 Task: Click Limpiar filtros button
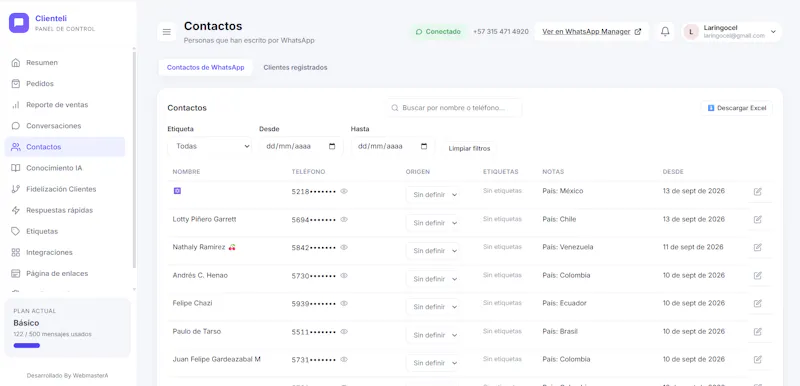point(469,148)
